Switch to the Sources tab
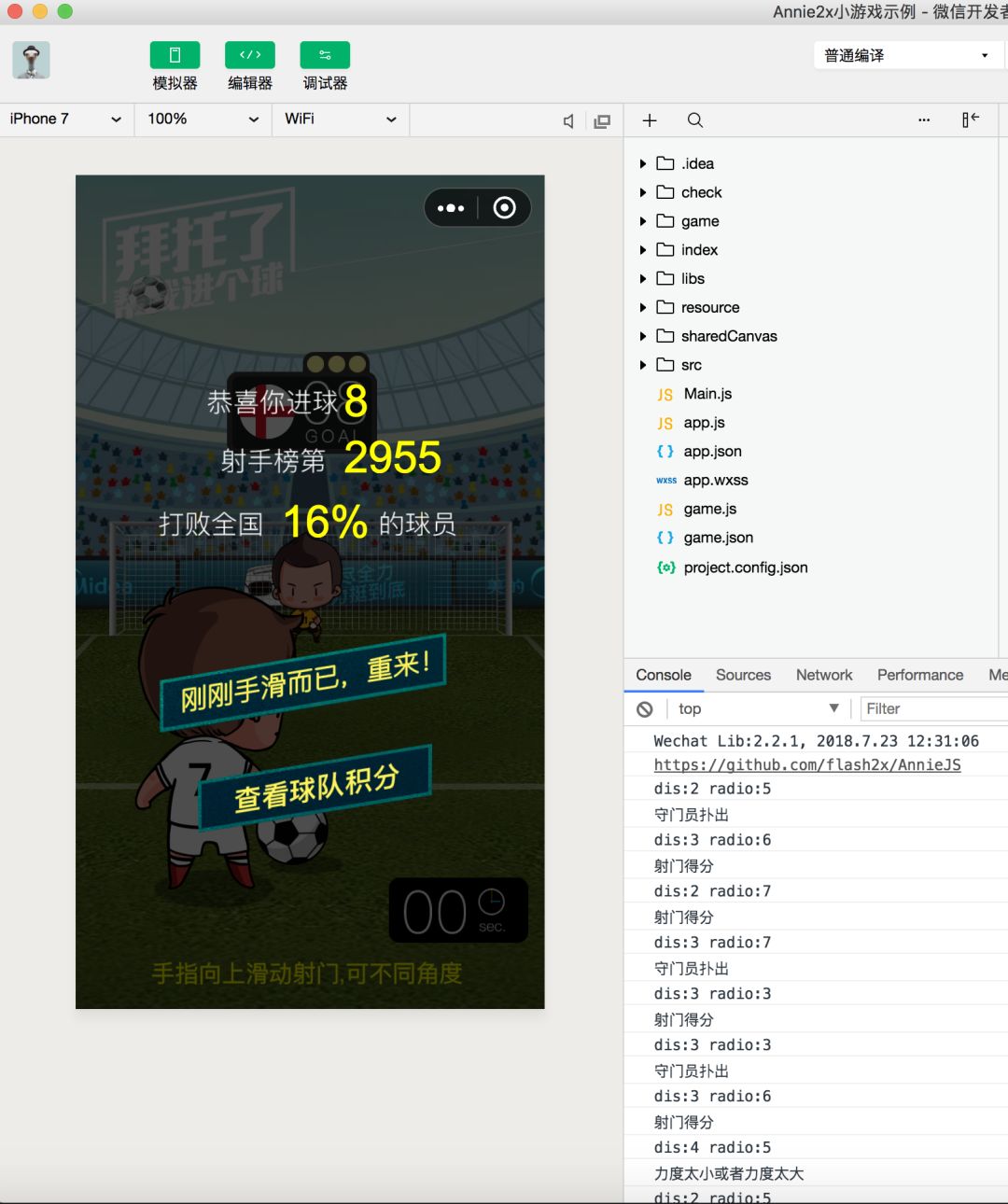Viewport: 1008px width, 1204px height. point(743,675)
